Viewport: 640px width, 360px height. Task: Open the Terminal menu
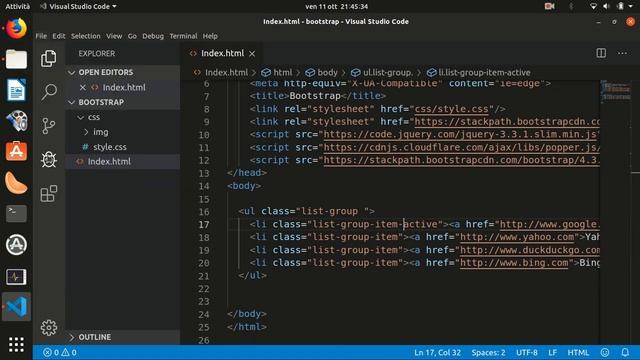tap(183, 36)
